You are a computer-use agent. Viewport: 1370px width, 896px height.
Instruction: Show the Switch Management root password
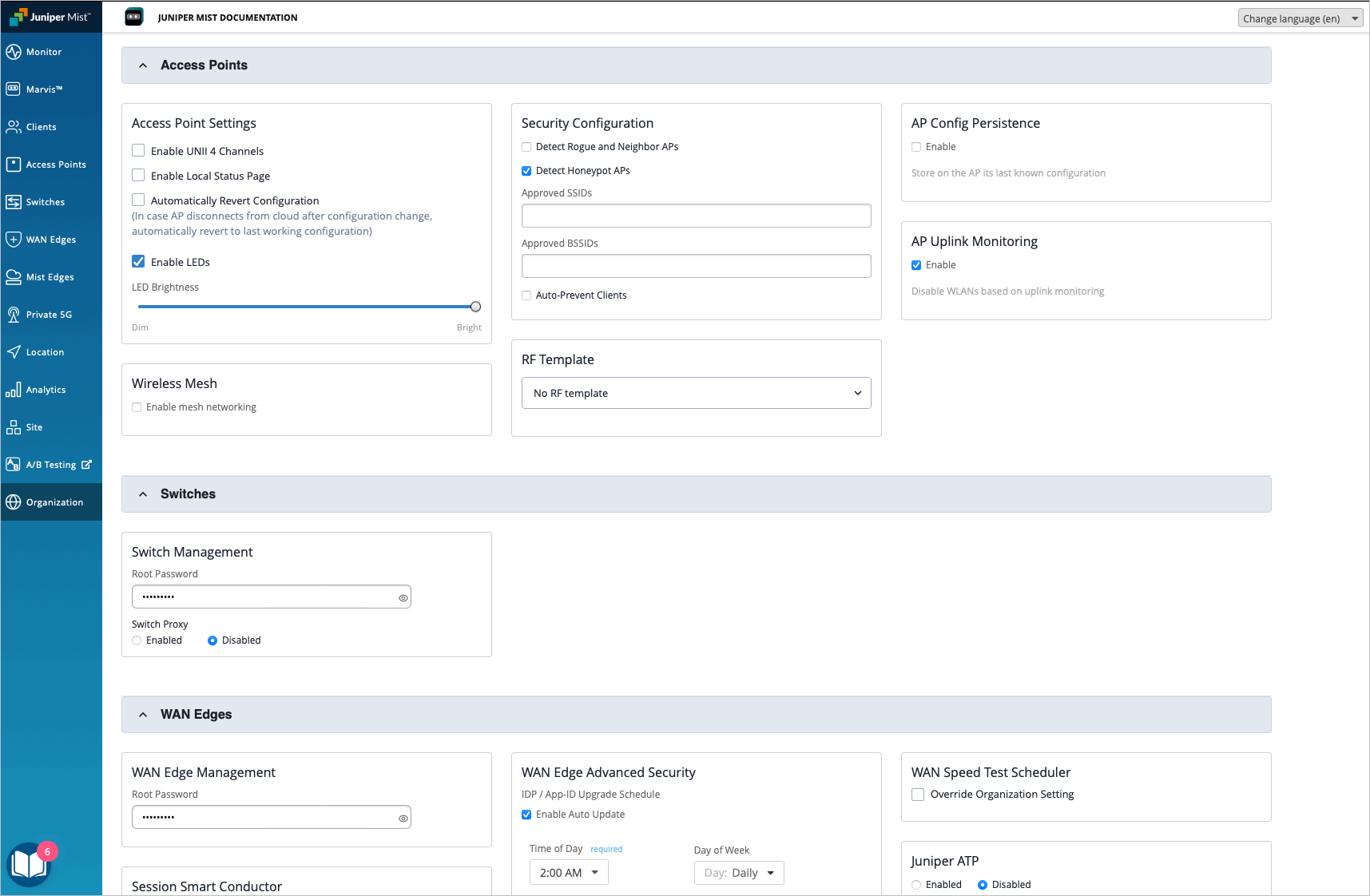coord(403,597)
